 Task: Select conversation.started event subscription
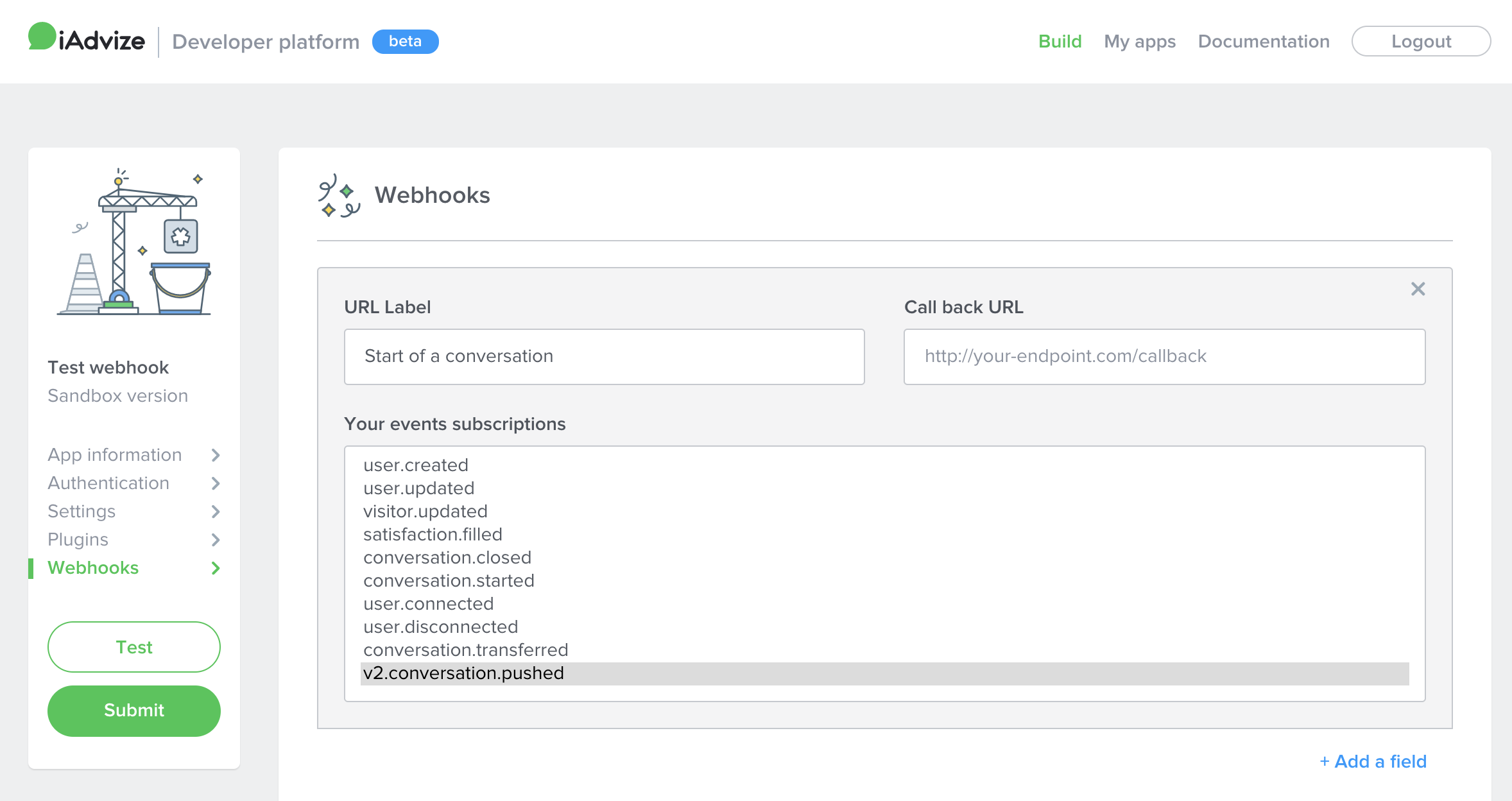[449, 581]
